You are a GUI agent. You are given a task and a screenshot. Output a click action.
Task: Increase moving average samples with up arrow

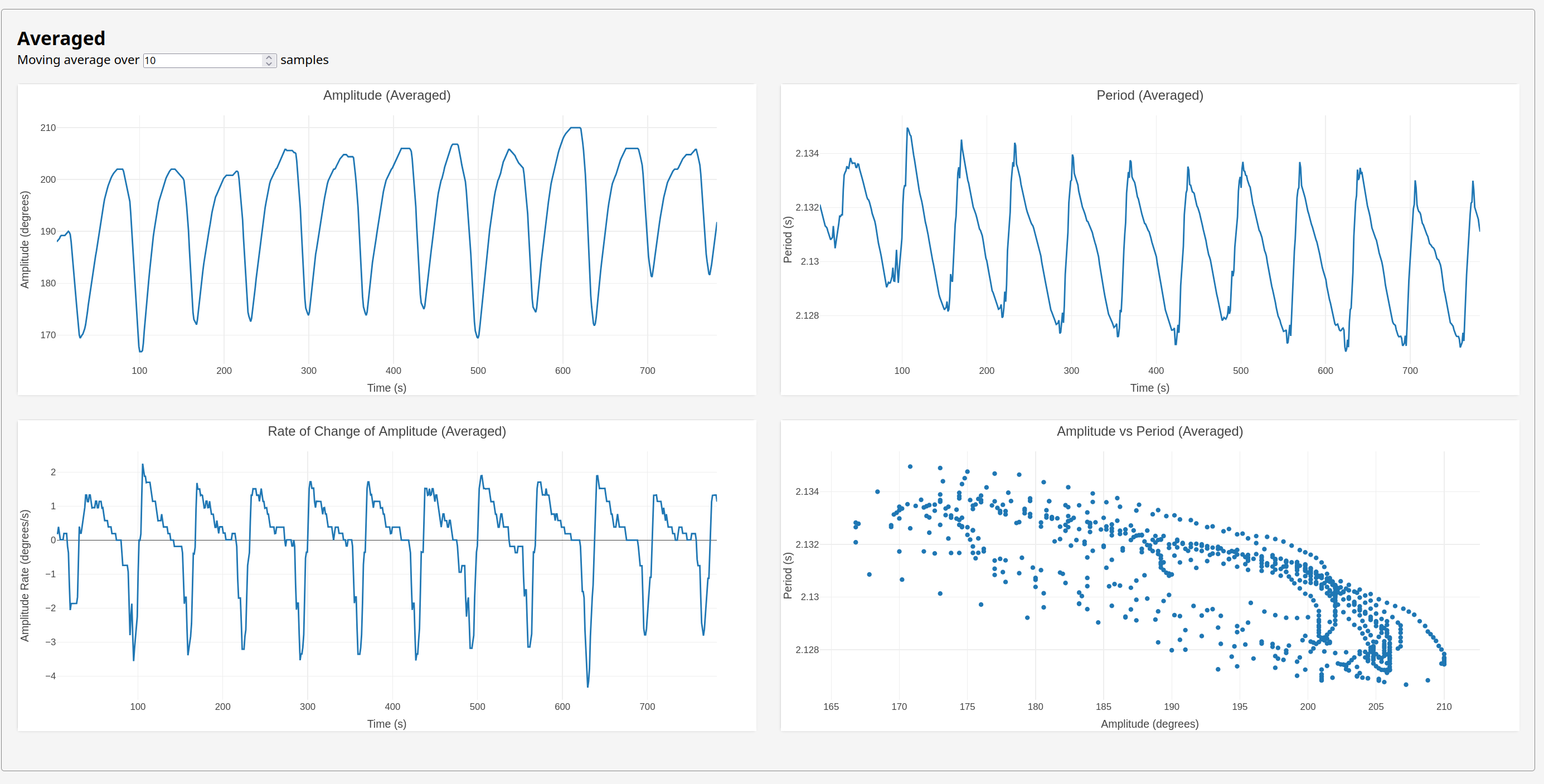(269, 57)
